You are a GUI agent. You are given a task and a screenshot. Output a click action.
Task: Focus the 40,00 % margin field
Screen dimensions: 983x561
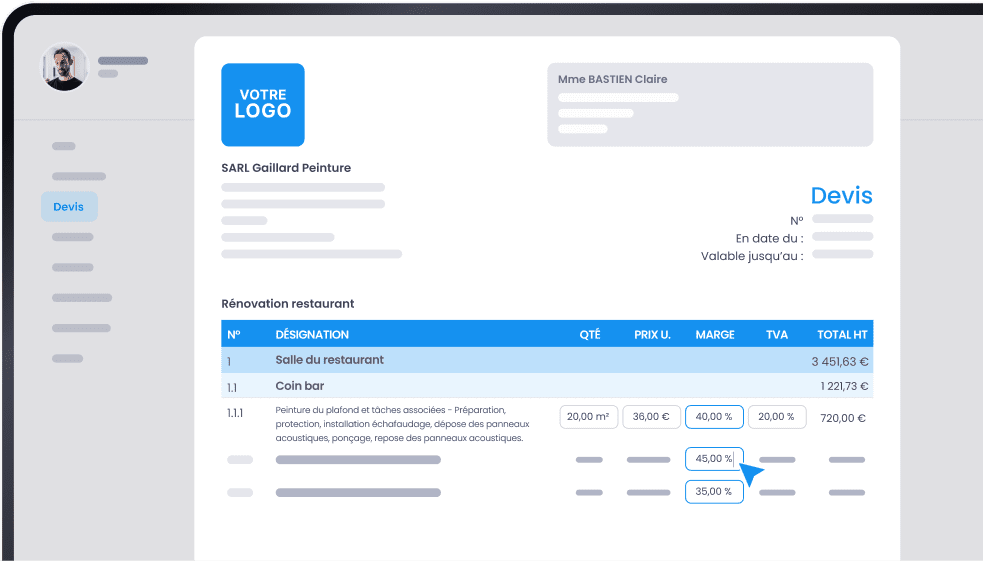pos(714,417)
